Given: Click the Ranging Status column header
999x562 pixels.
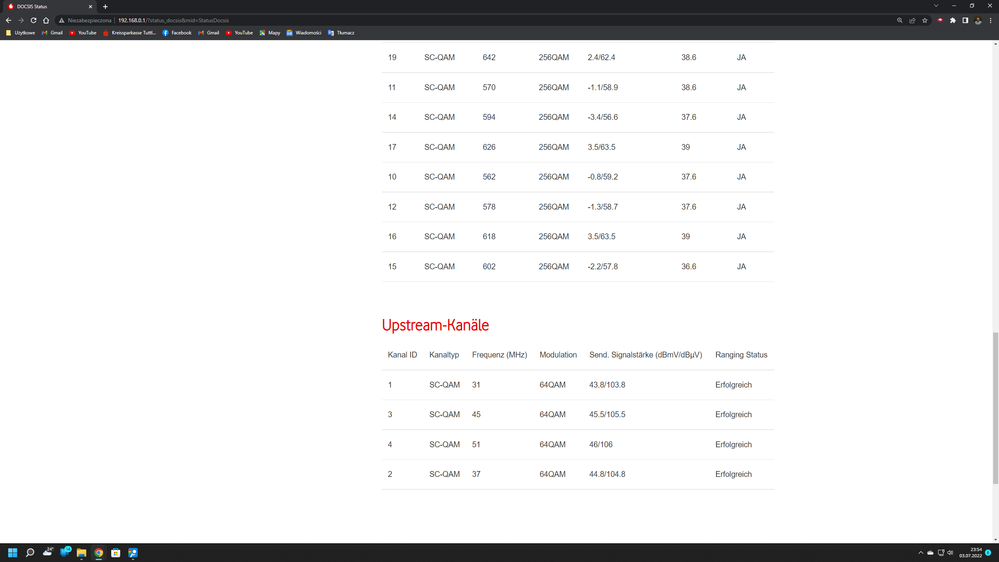Looking at the screenshot, I should (741, 355).
